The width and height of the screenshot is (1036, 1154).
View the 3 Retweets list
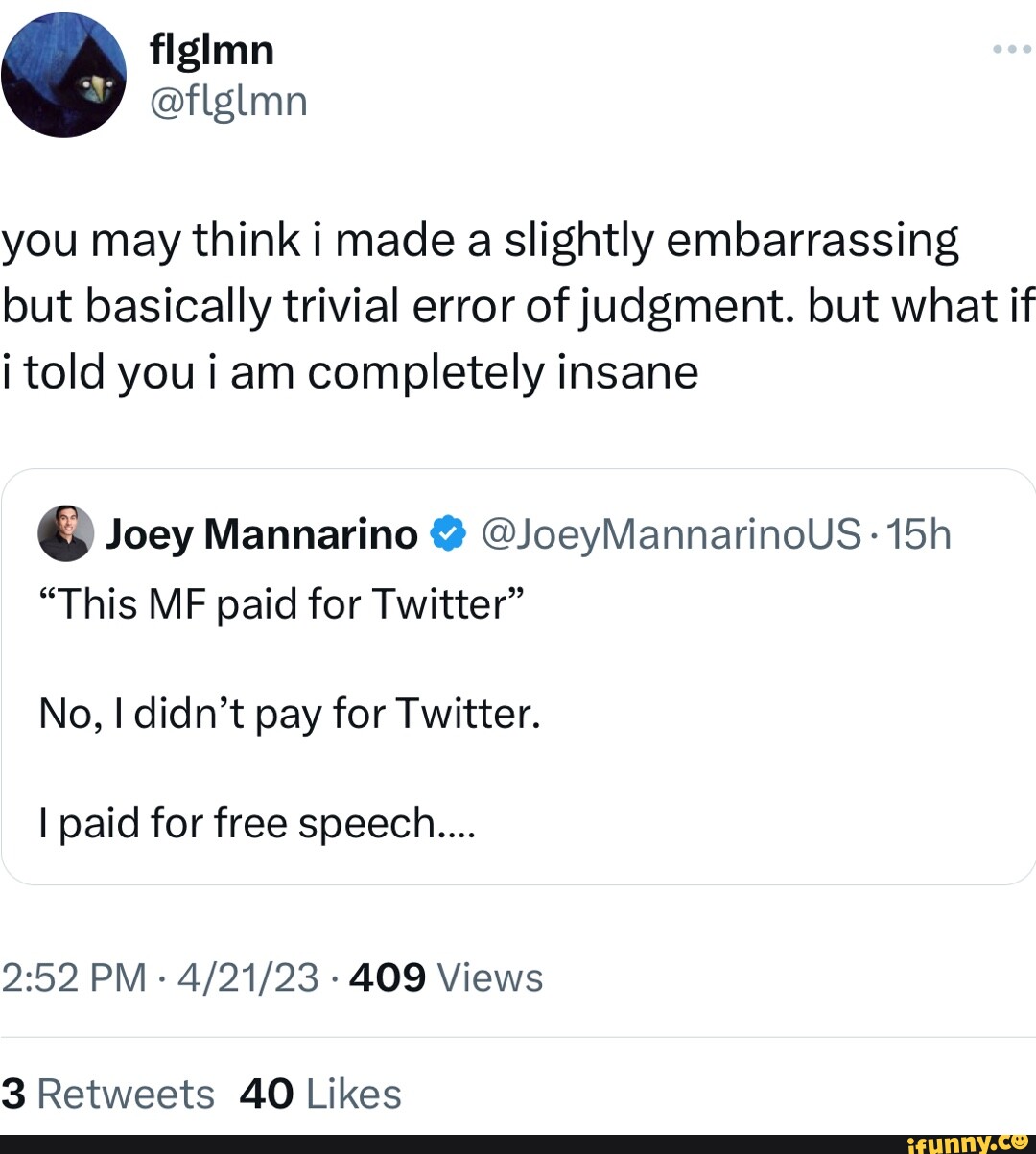(107, 1094)
